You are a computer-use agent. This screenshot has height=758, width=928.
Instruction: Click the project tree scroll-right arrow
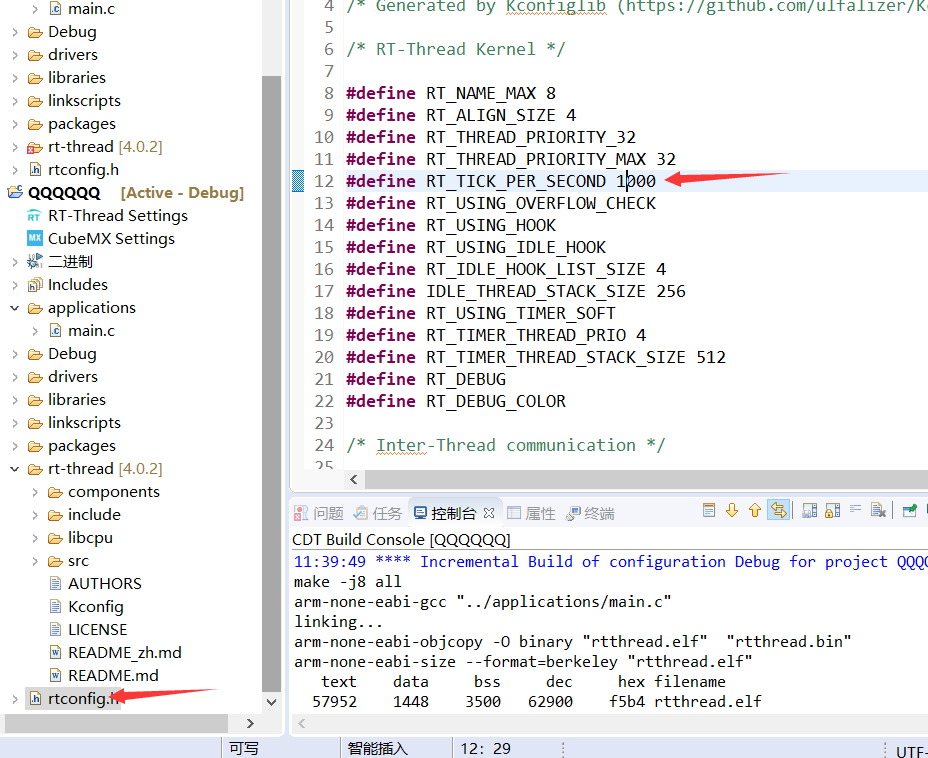tap(250, 723)
